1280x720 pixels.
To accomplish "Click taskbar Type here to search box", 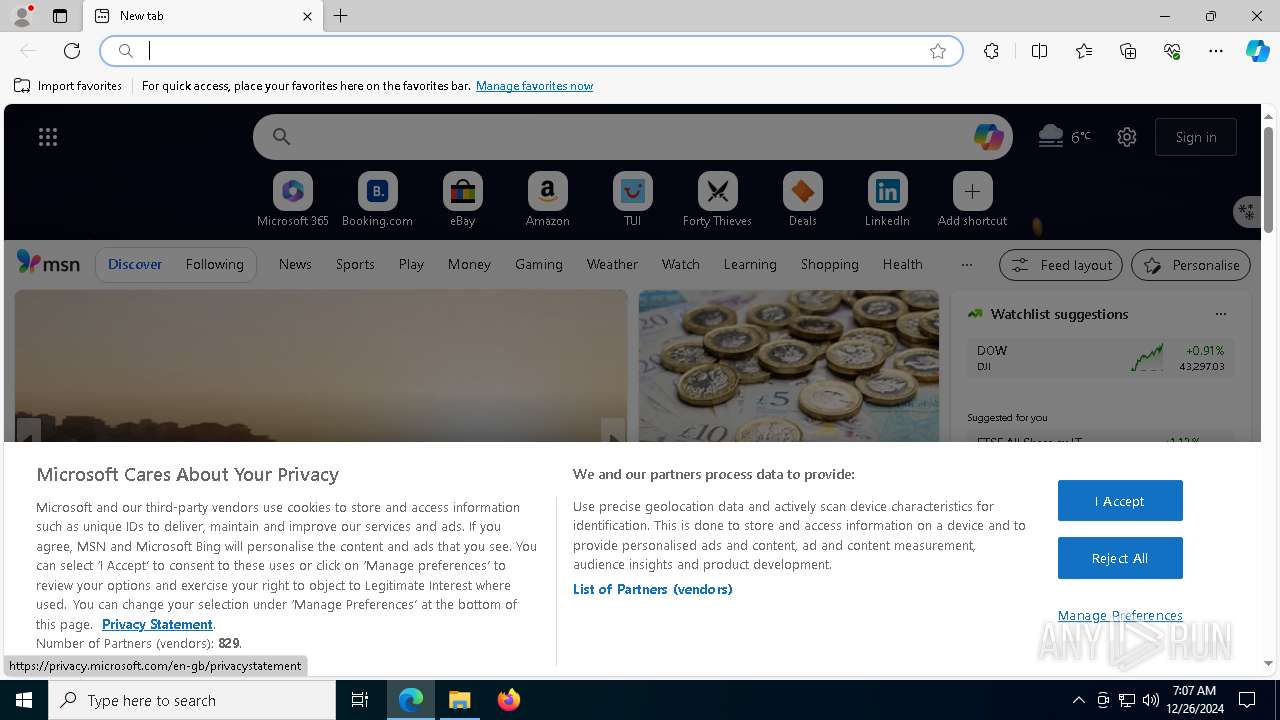I will click(x=192, y=700).
